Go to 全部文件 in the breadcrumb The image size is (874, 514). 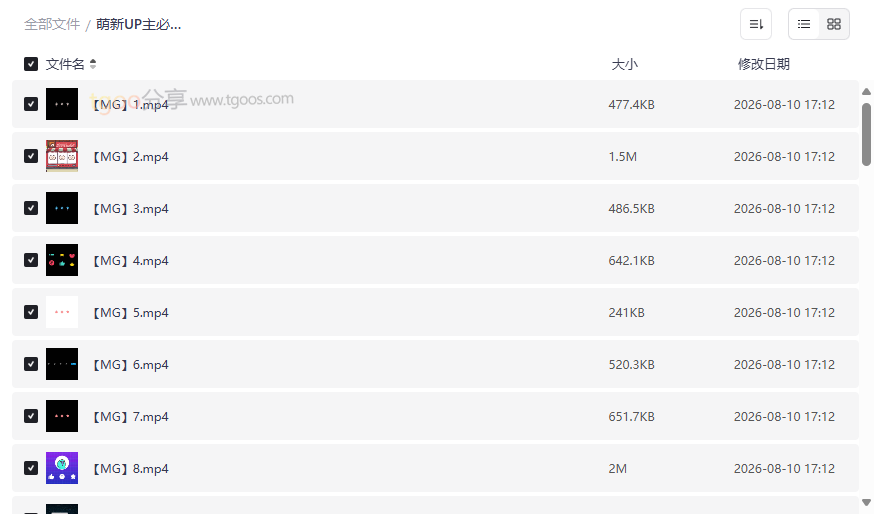pos(52,25)
